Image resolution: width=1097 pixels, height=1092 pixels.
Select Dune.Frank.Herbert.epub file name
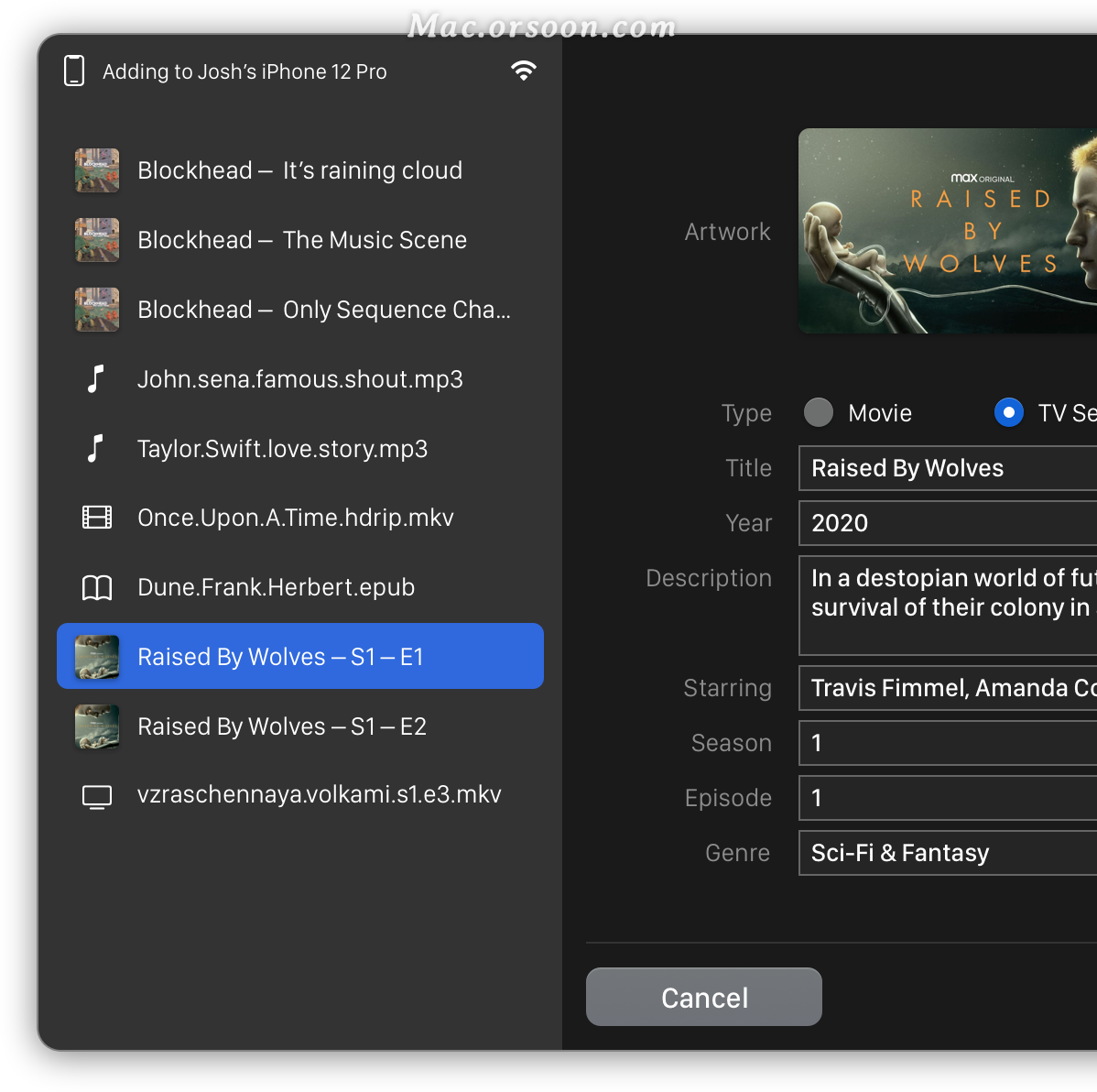pyautogui.click(x=277, y=587)
